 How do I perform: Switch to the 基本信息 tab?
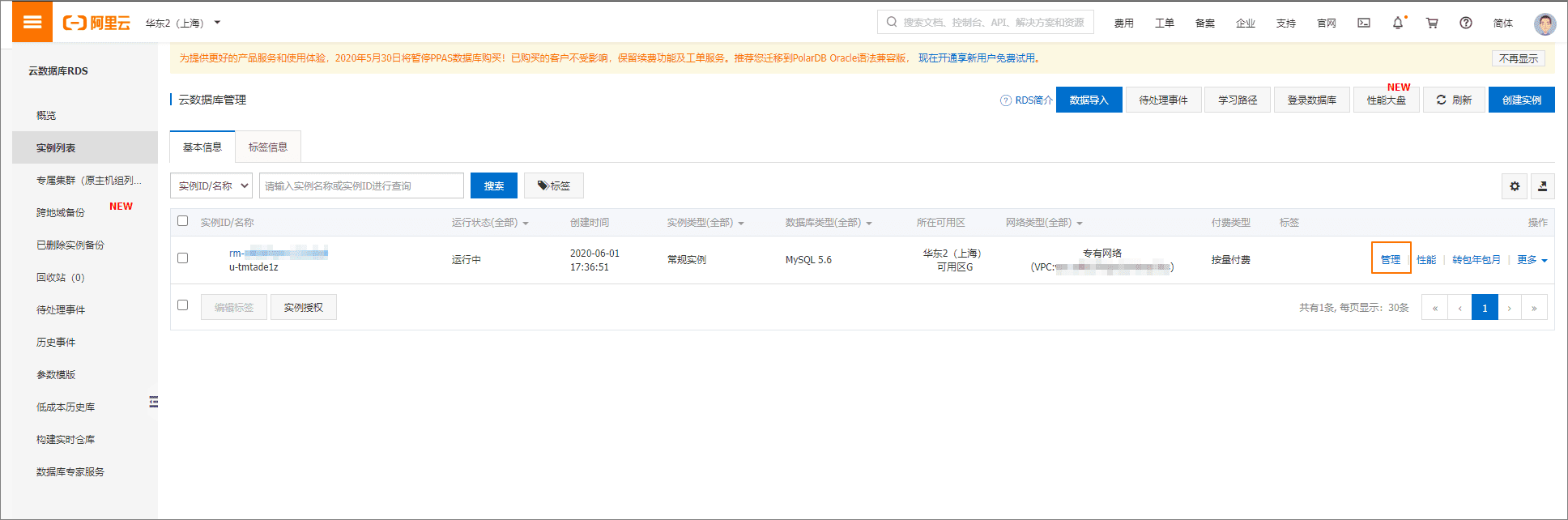pyautogui.click(x=202, y=147)
